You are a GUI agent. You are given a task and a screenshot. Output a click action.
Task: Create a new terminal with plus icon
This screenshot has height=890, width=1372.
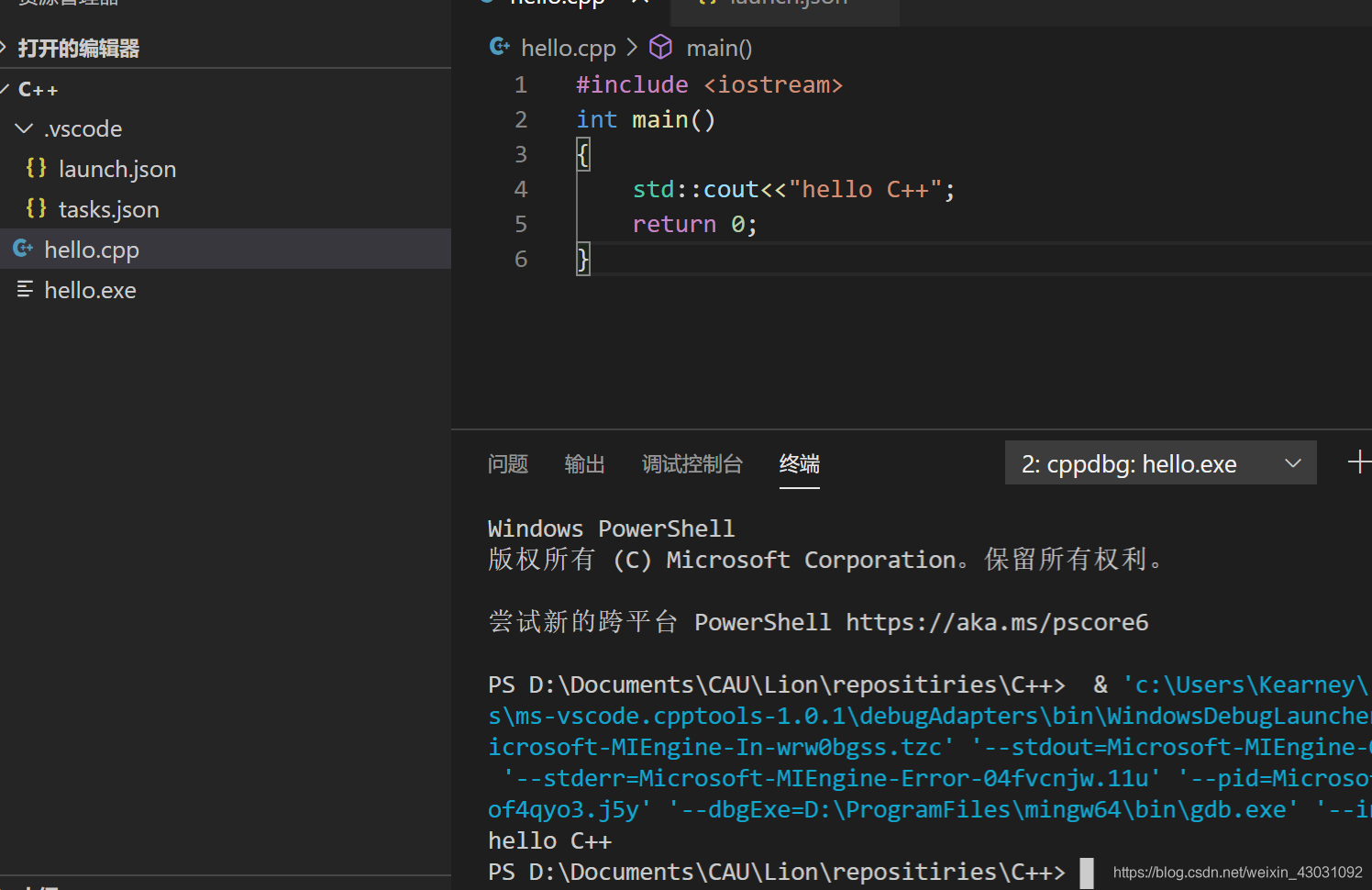coord(1360,462)
